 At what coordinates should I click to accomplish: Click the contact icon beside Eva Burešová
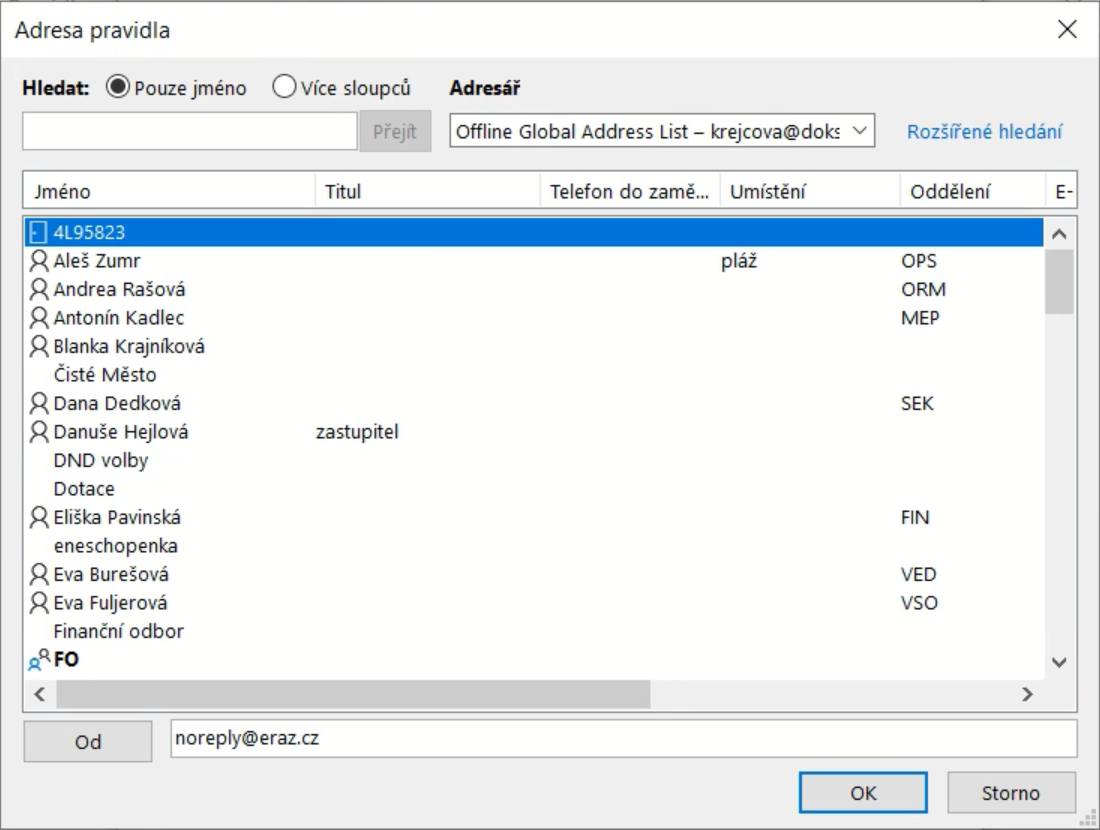pos(39,575)
